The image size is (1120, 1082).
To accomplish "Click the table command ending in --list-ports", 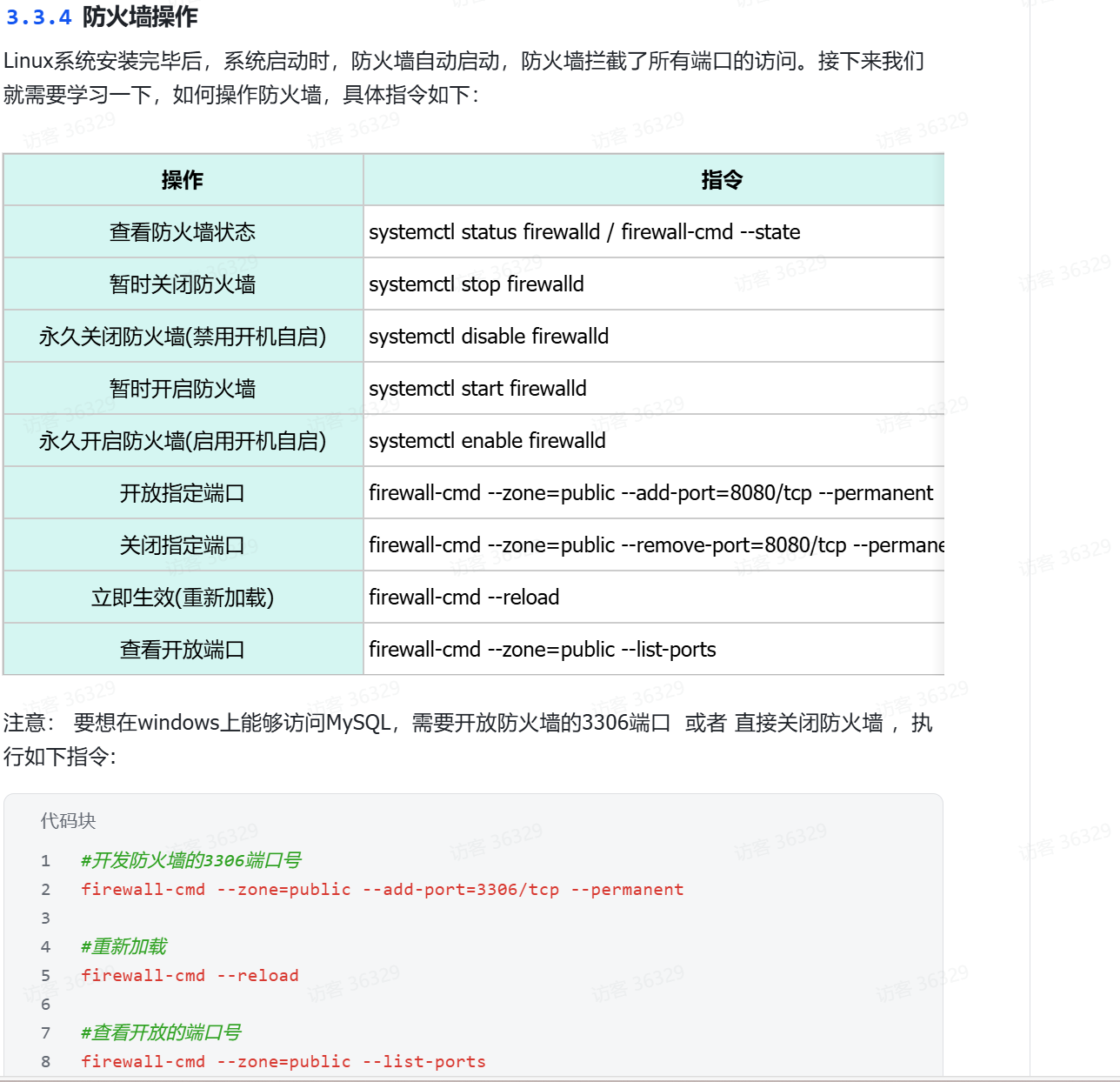I will 543,650.
